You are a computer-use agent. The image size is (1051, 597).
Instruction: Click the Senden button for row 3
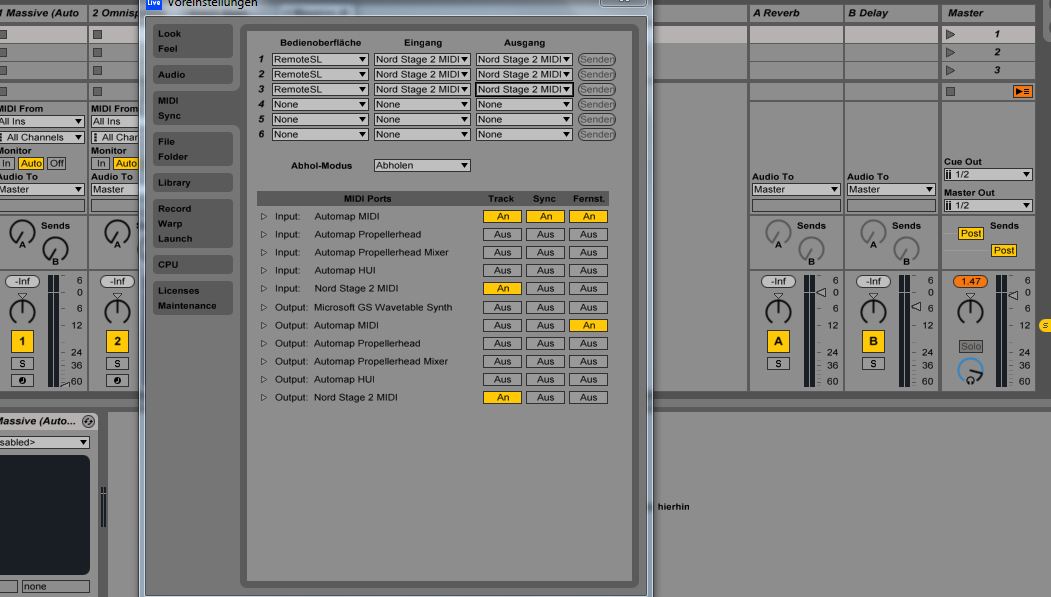tap(597, 89)
